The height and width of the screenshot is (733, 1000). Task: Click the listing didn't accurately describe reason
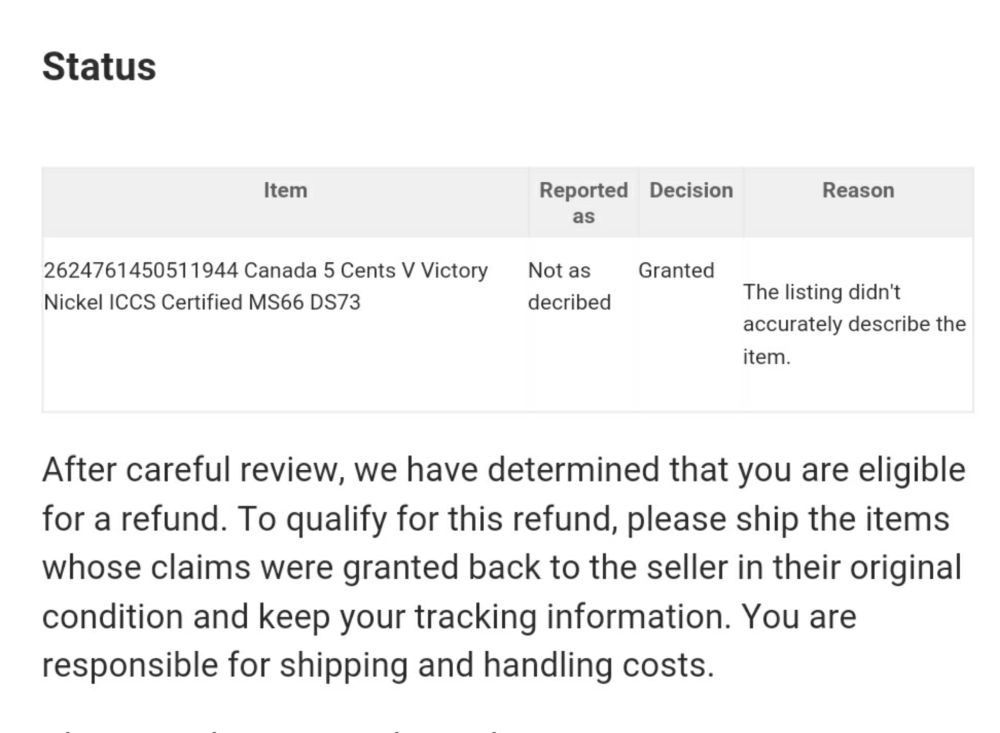pyautogui.click(x=854, y=324)
